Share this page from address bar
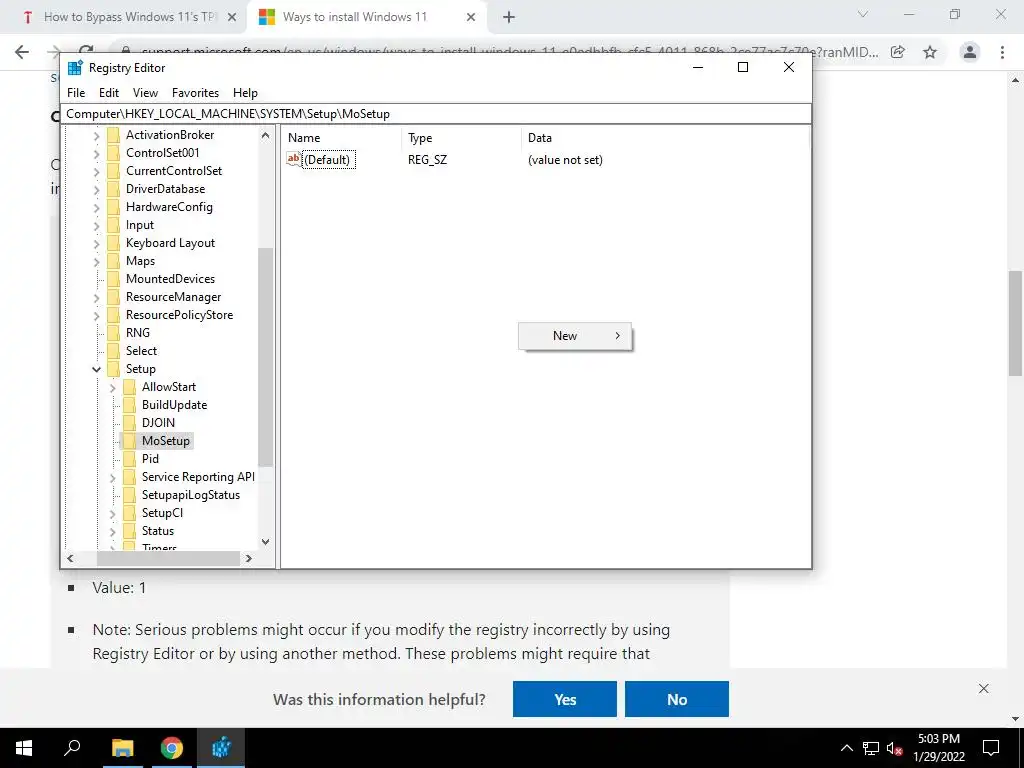1024x768 pixels. pos(898,52)
